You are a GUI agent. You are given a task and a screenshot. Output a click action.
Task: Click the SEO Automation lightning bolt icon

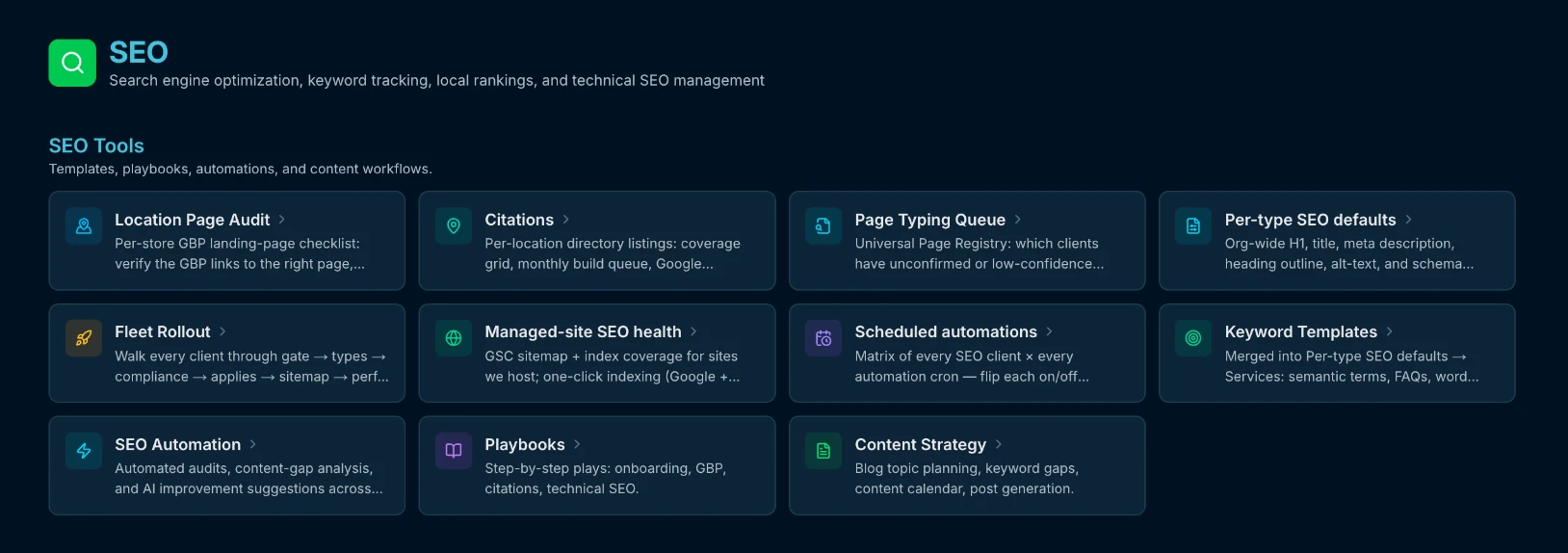point(84,451)
